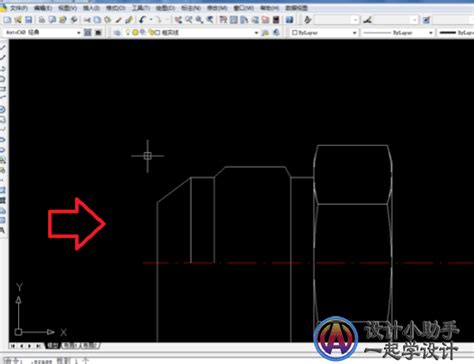This screenshot has width=474, height=364.
Task: Open the 文件 (File) menu
Action: 18,8
